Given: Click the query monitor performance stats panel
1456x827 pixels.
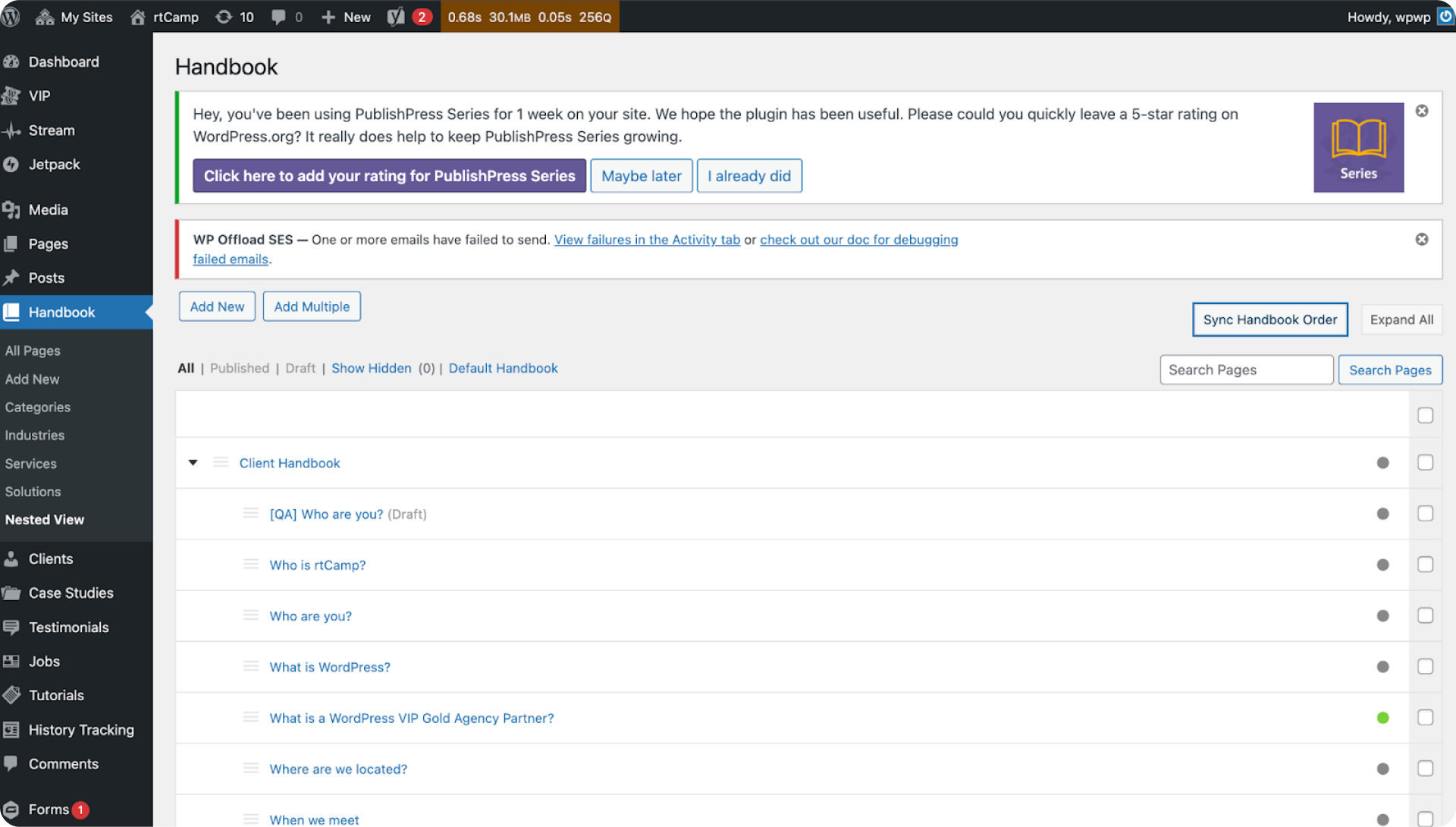Looking at the screenshot, I should click(x=529, y=17).
